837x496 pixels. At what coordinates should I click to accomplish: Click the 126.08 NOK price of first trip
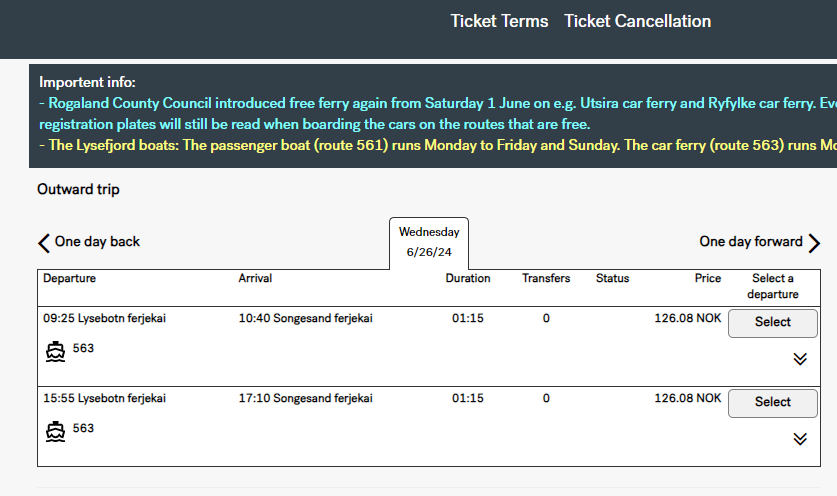(x=688, y=318)
